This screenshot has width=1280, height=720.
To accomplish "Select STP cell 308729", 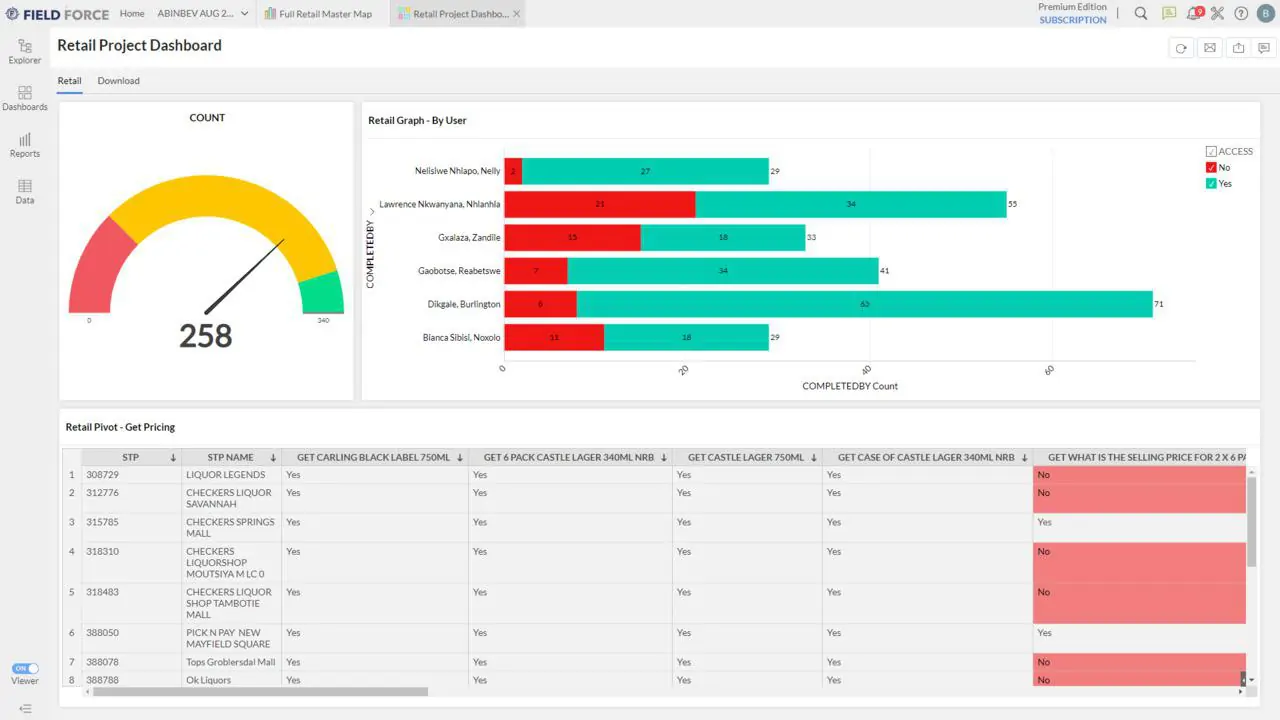I will [131, 475].
